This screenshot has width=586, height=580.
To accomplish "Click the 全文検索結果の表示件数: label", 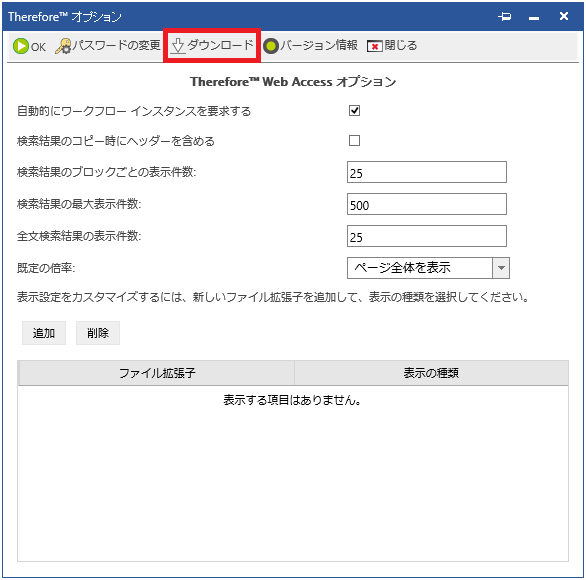I will click(x=79, y=236).
